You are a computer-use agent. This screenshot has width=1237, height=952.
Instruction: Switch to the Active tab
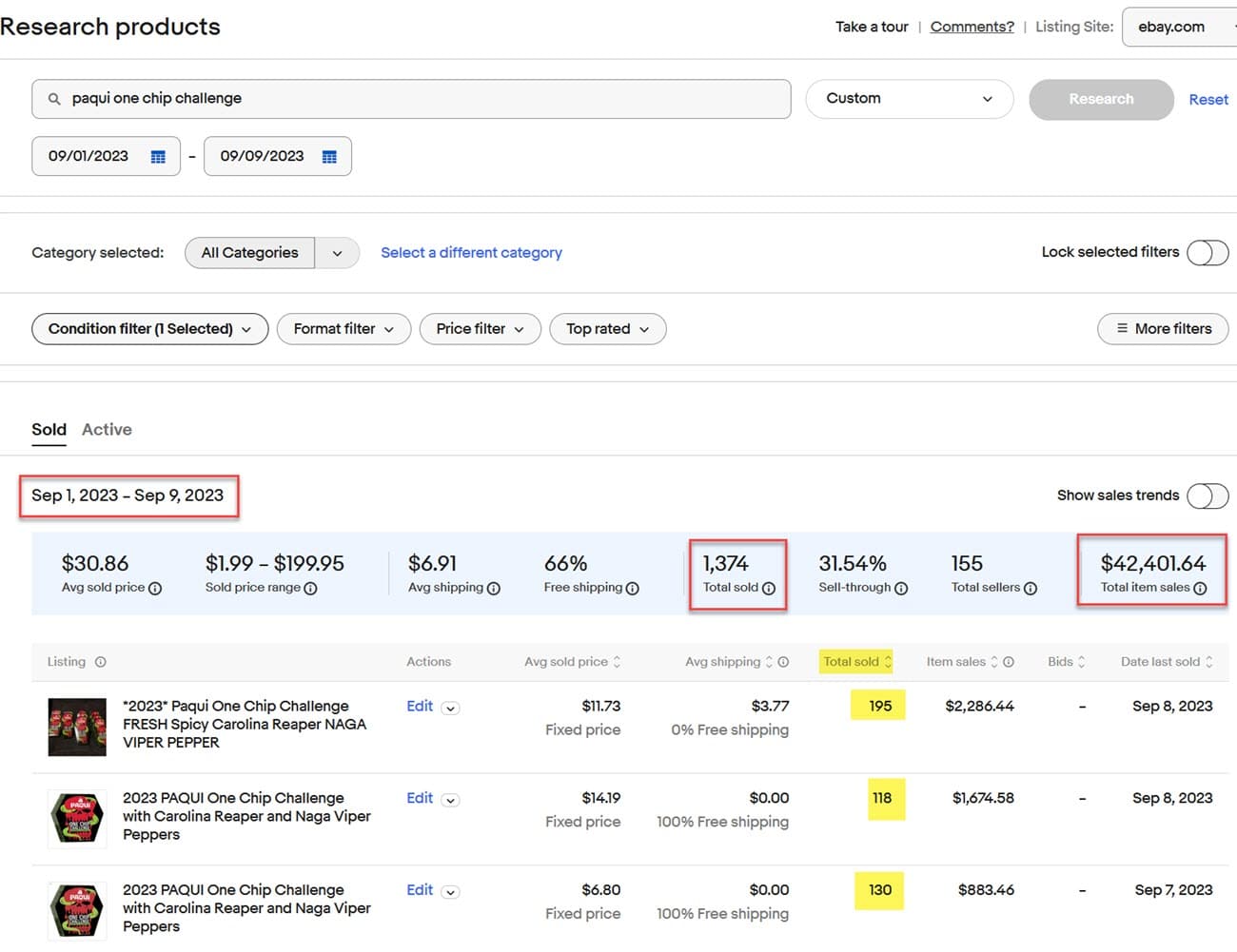tap(107, 430)
